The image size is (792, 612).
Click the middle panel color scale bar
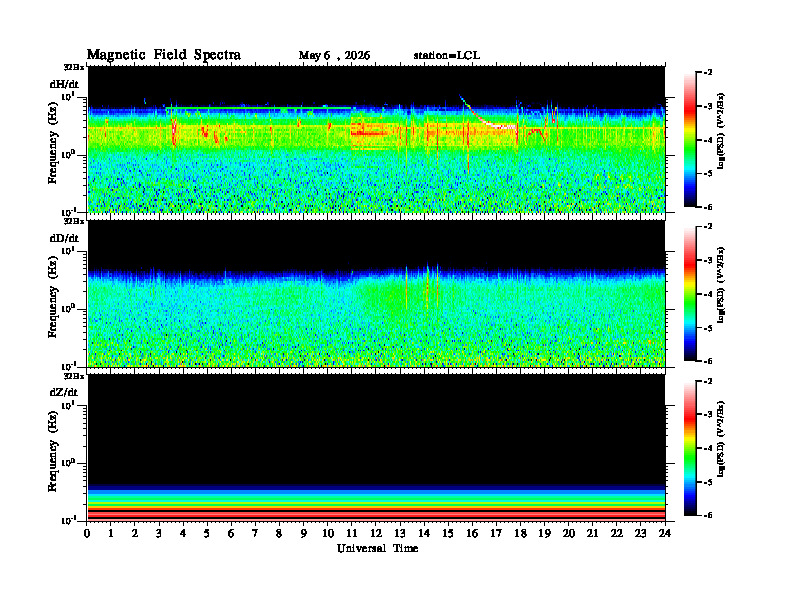(689, 294)
